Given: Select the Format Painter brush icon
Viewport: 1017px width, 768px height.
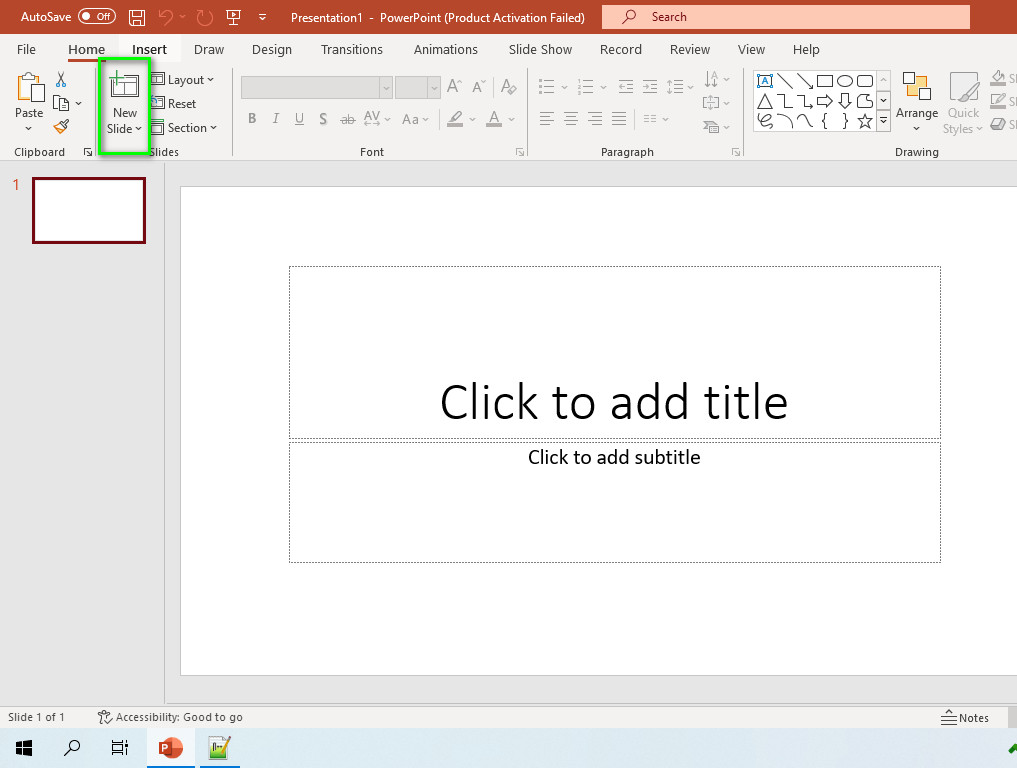Looking at the screenshot, I should [62, 126].
